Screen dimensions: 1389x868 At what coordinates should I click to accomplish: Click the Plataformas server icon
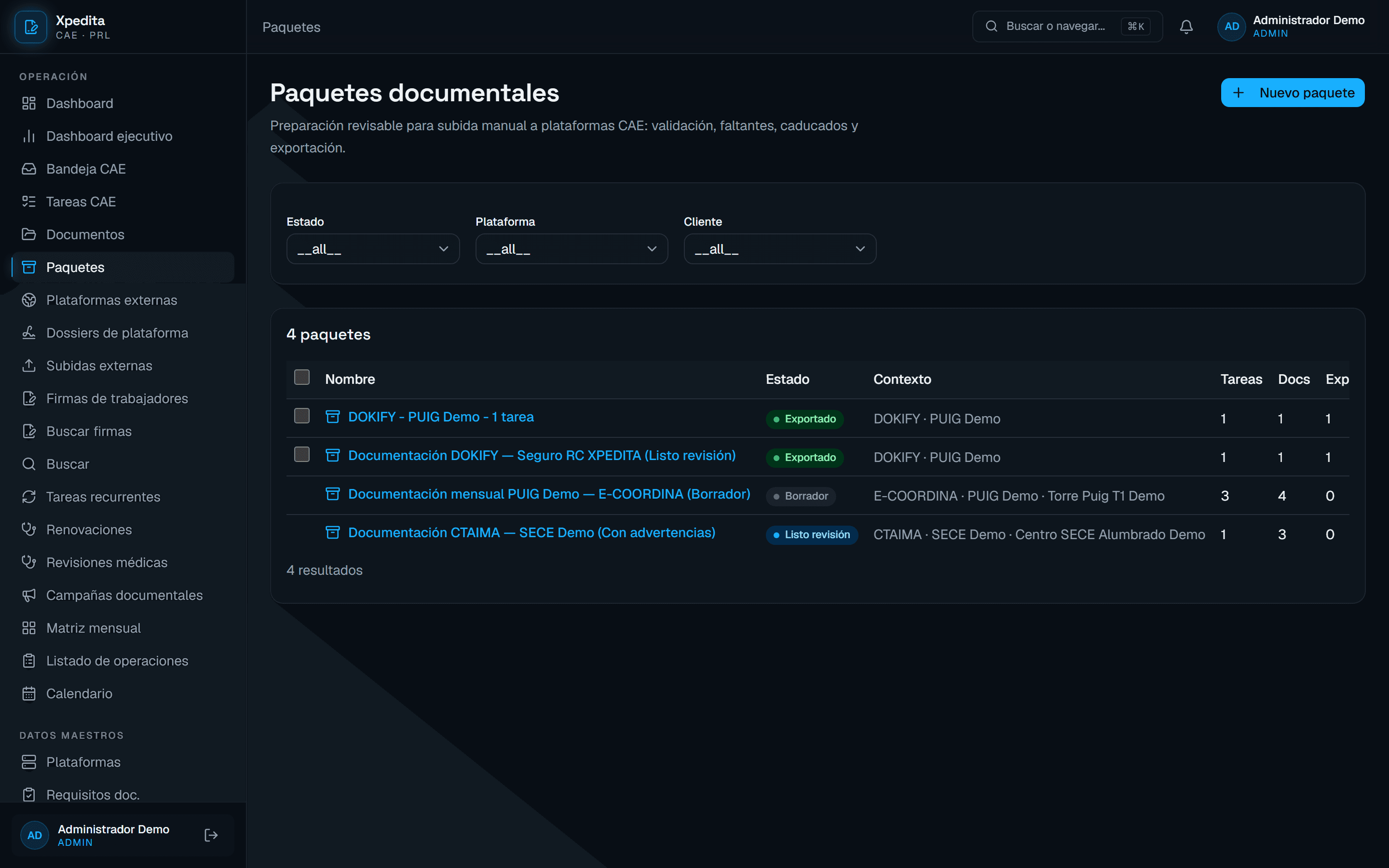29,762
